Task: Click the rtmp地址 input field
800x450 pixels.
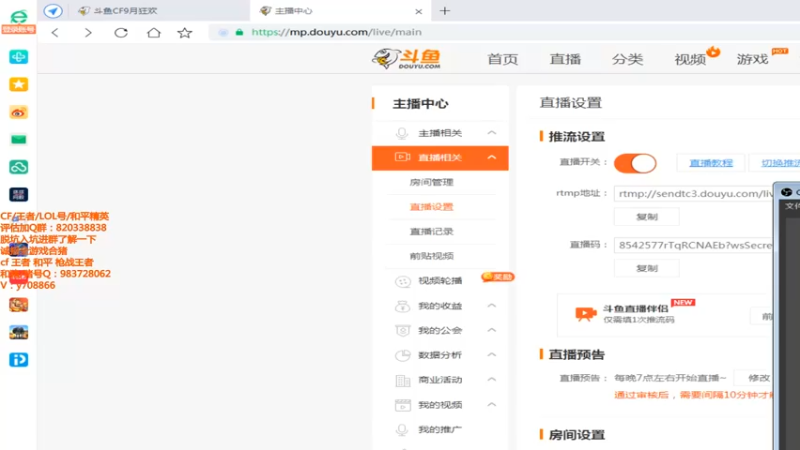Action: [694, 194]
